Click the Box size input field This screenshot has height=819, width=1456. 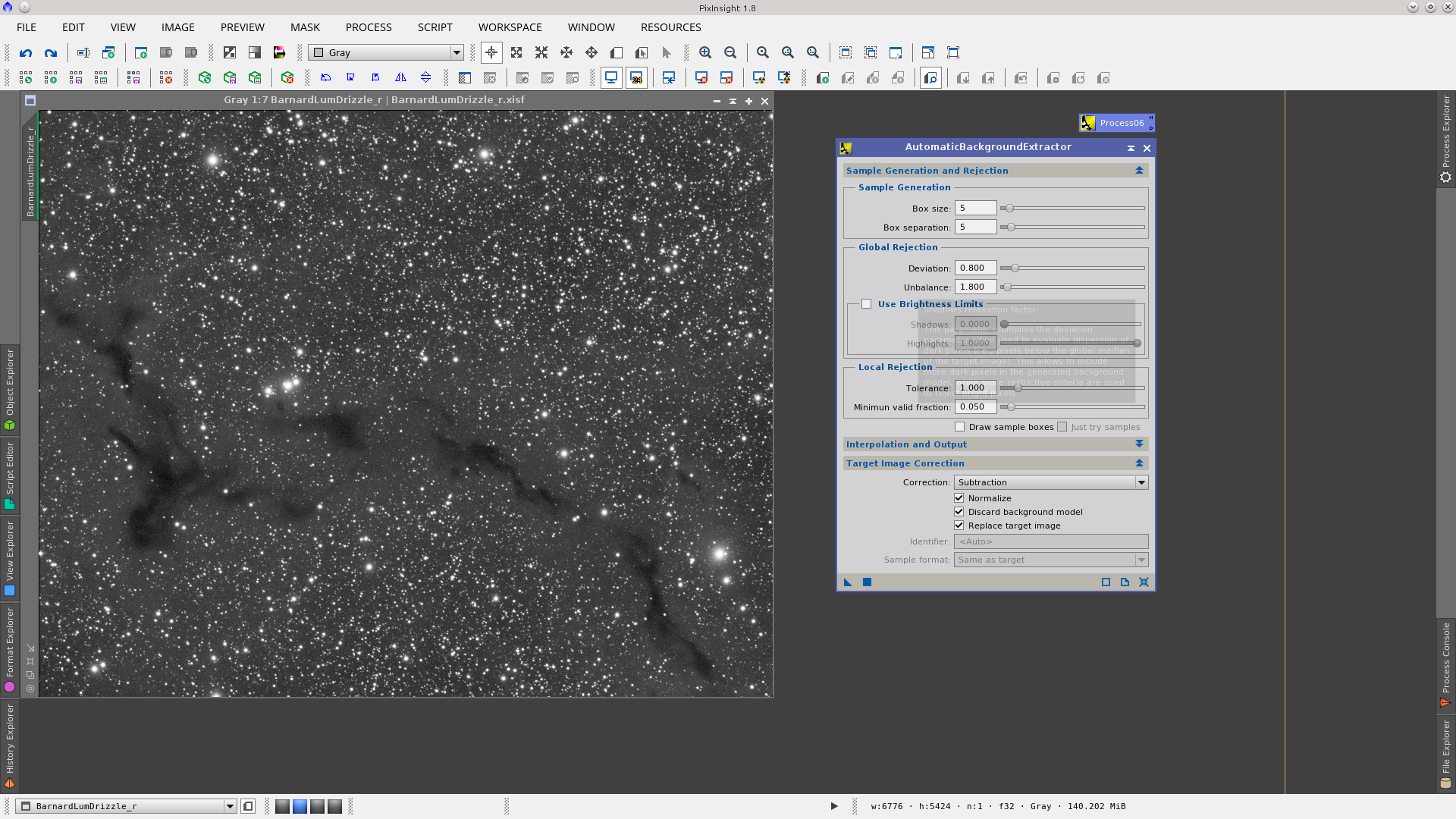974,209
